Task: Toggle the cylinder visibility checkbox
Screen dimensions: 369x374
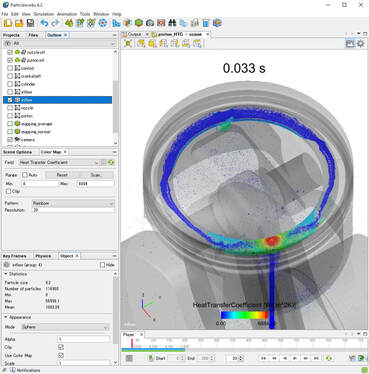Action: (x=10, y=84)
